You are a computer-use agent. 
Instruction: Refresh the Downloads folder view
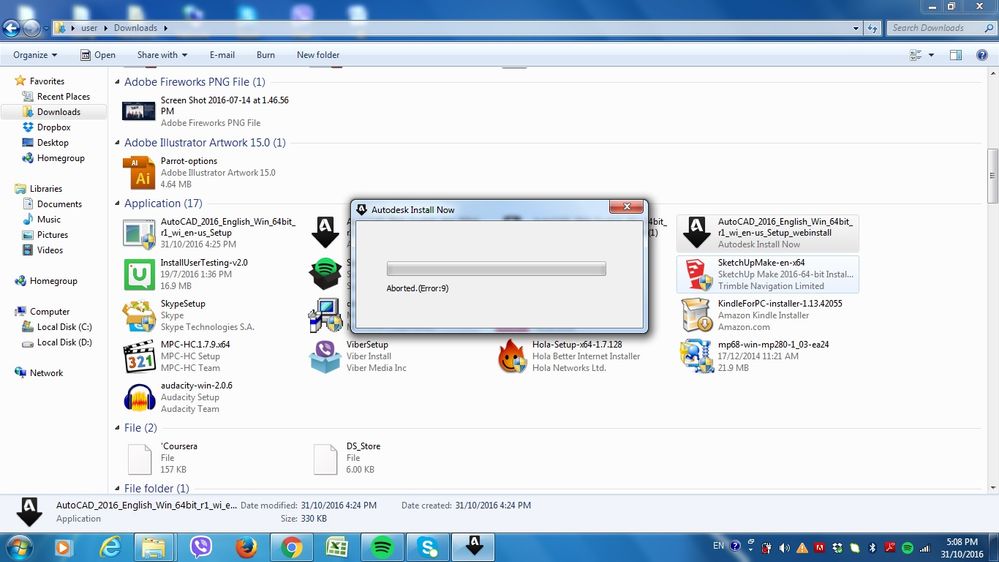(872, 28)
